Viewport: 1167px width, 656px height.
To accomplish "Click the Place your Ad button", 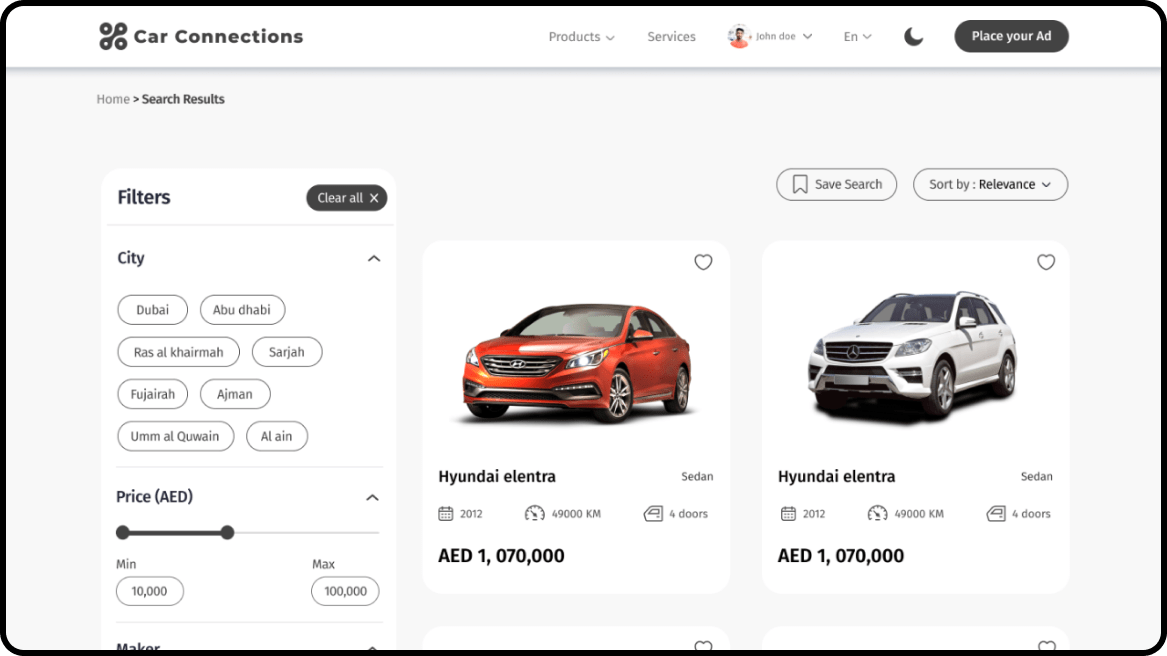I will [x=1011, y=36].
